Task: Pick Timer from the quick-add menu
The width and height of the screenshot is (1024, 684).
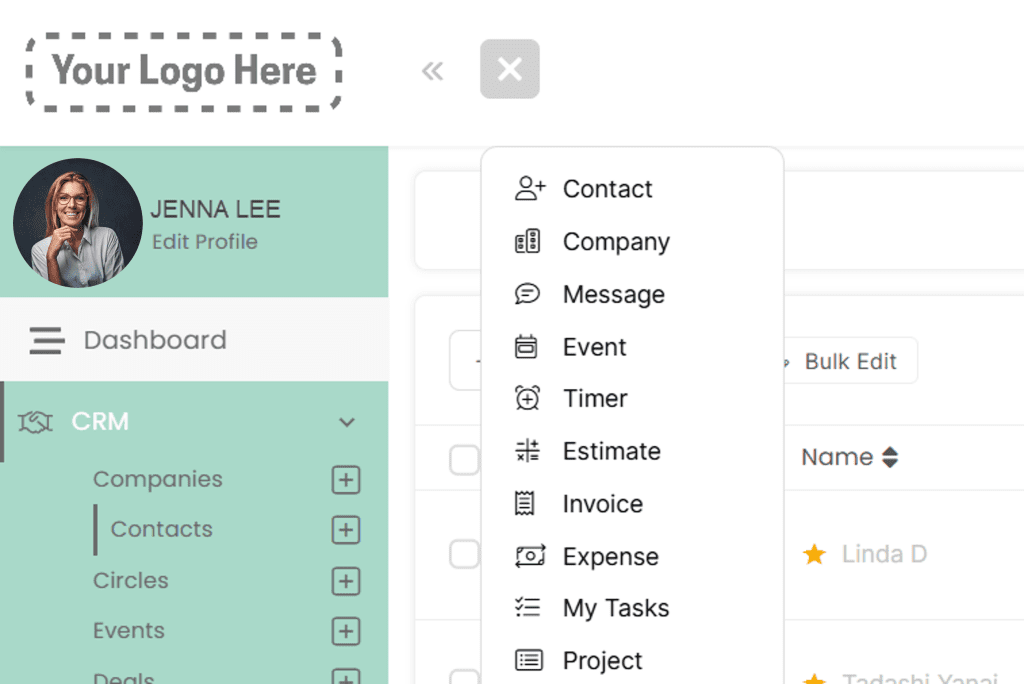Action: point(595,398)
